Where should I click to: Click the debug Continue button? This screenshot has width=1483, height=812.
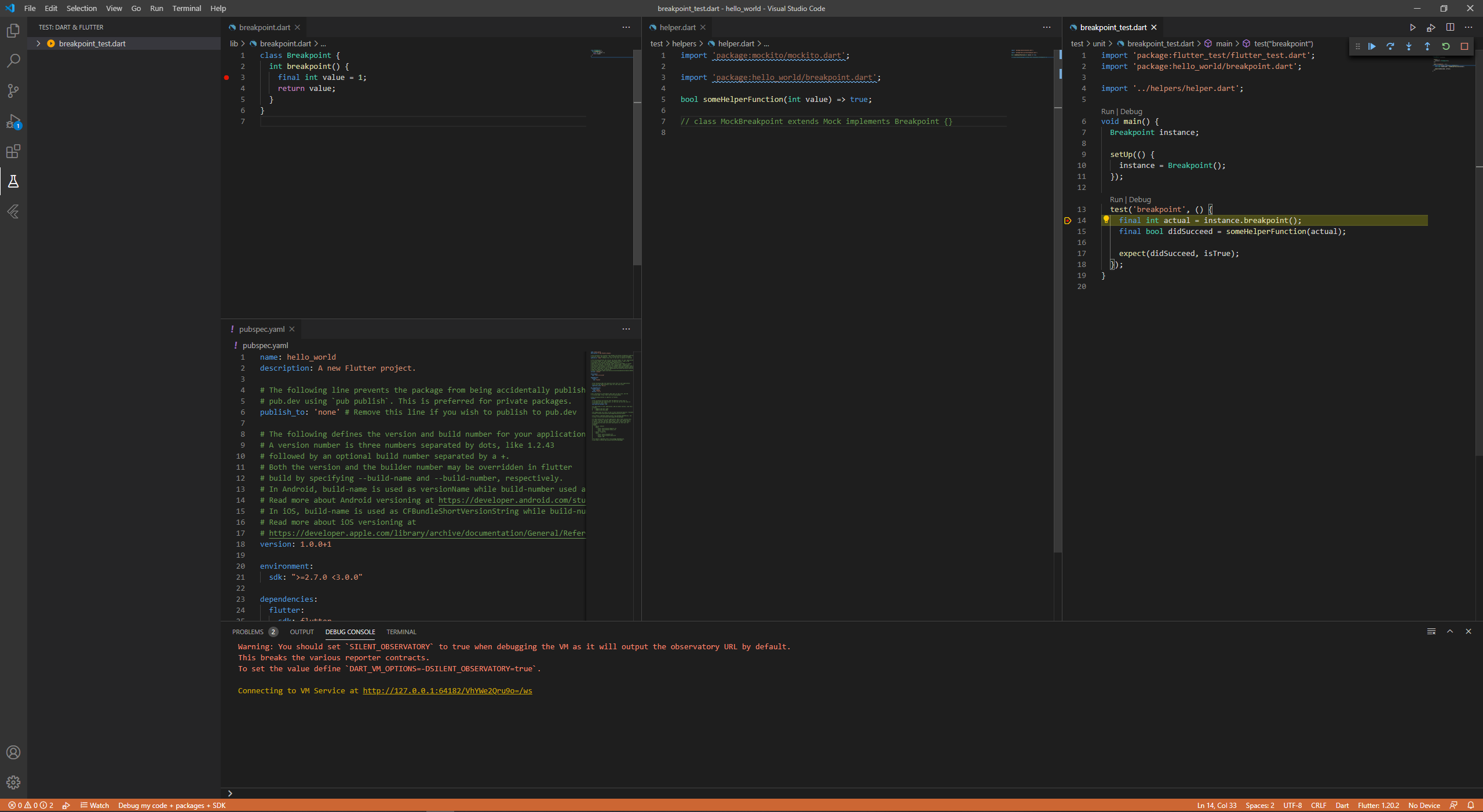point(1372,46)
